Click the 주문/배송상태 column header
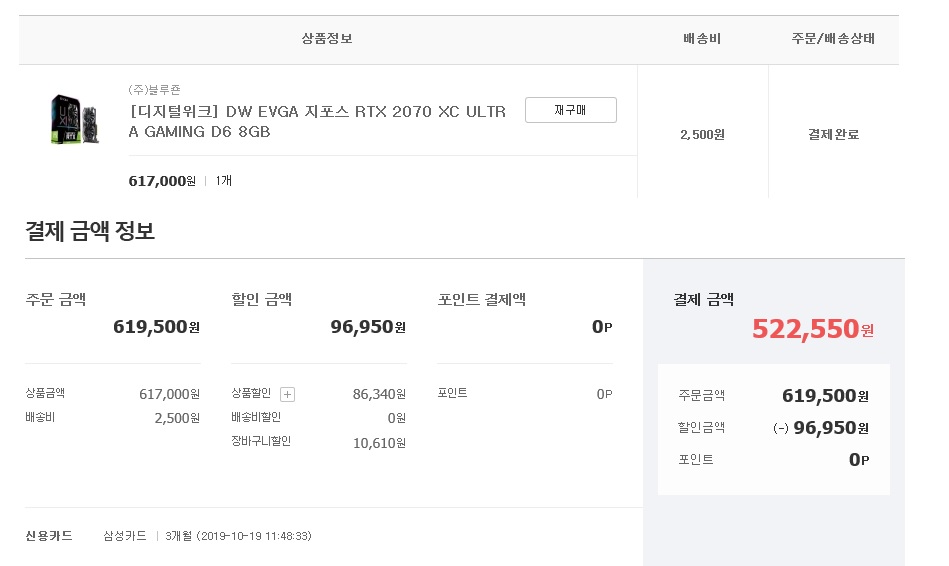 click(833, 39)
